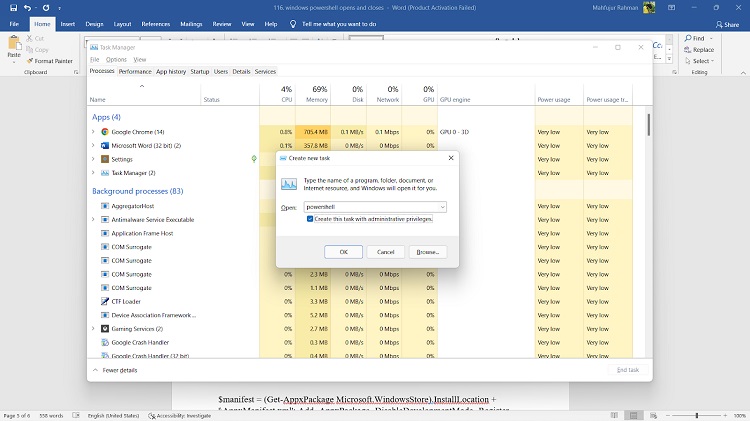This screenshot has height=421, width=750.
Task: Click the Browse... button
Action: click(x=427, y=252)
